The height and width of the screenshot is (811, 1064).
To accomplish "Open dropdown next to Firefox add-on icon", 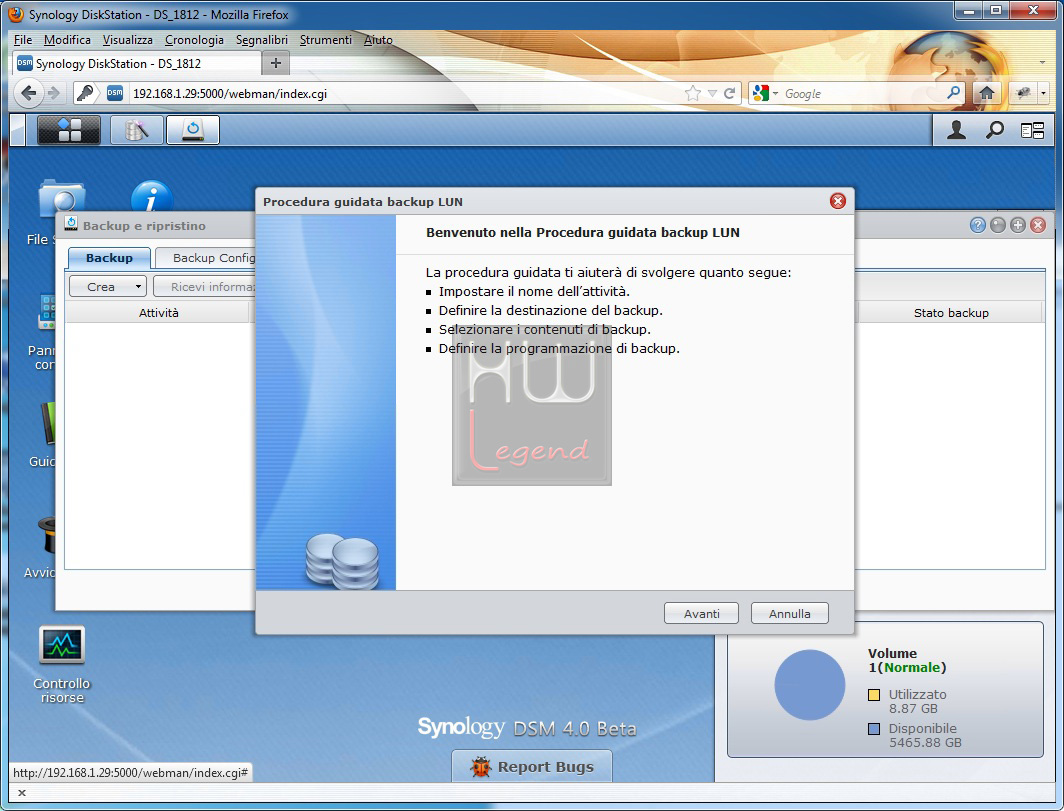I will (1043, 94).
